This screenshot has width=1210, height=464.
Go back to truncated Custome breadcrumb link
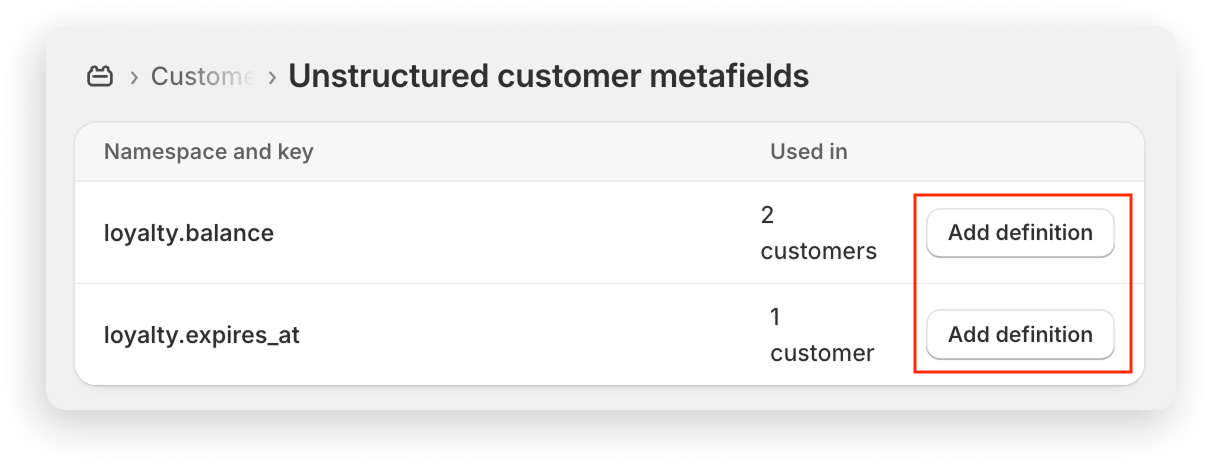point(203,76)
